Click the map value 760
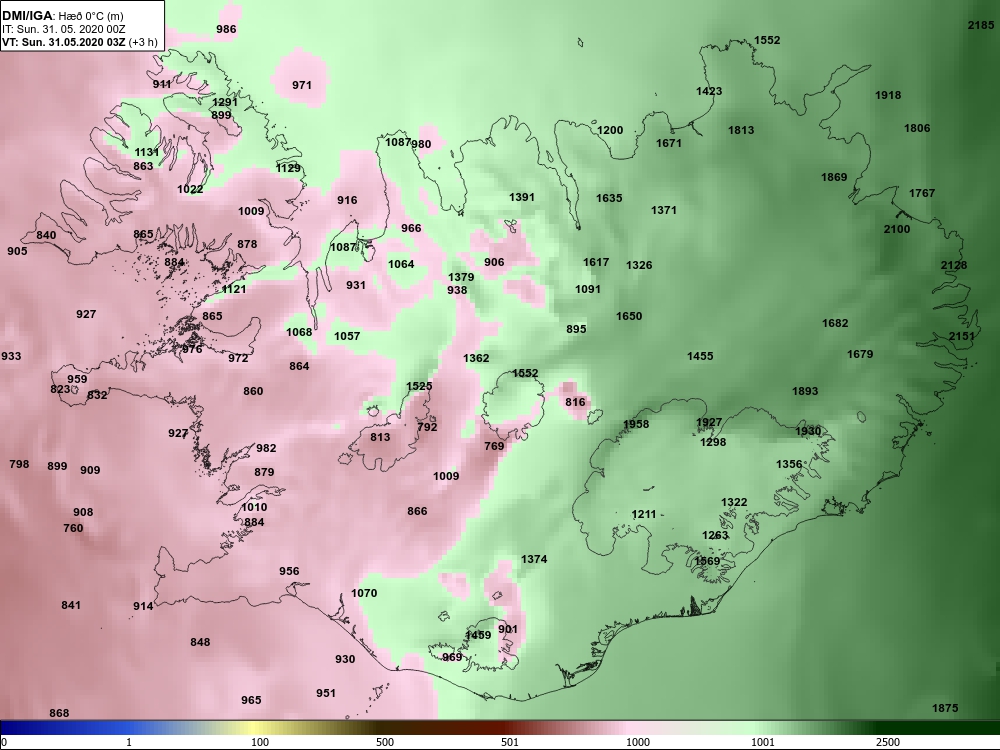1000x750 pixels. [73, 528]
